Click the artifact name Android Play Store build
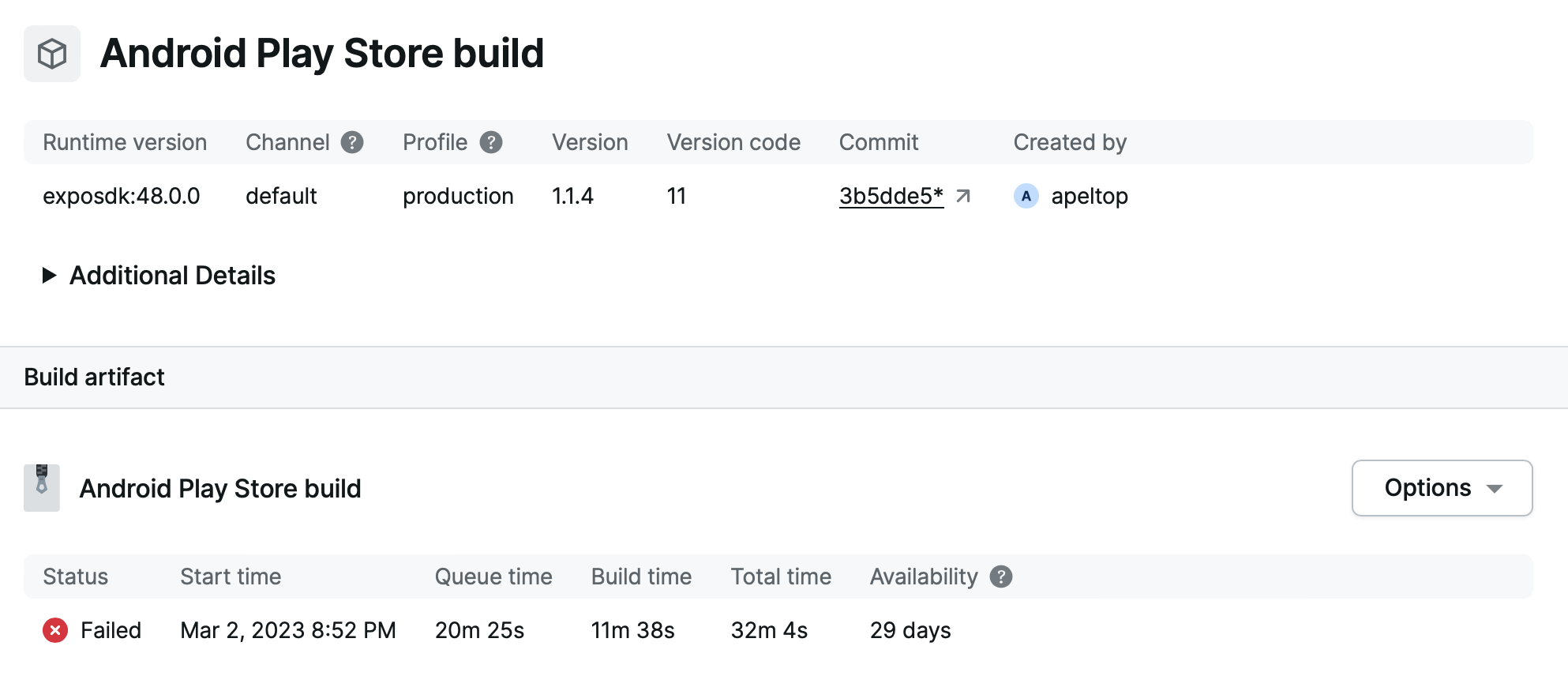The width and height of the screenshot is (1568, 676). (x=220, y=488)
